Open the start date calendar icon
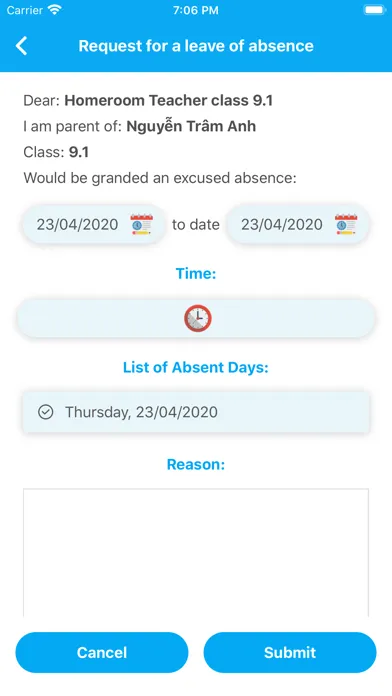This screenshot has height=696, width=392. pos(142,224)
